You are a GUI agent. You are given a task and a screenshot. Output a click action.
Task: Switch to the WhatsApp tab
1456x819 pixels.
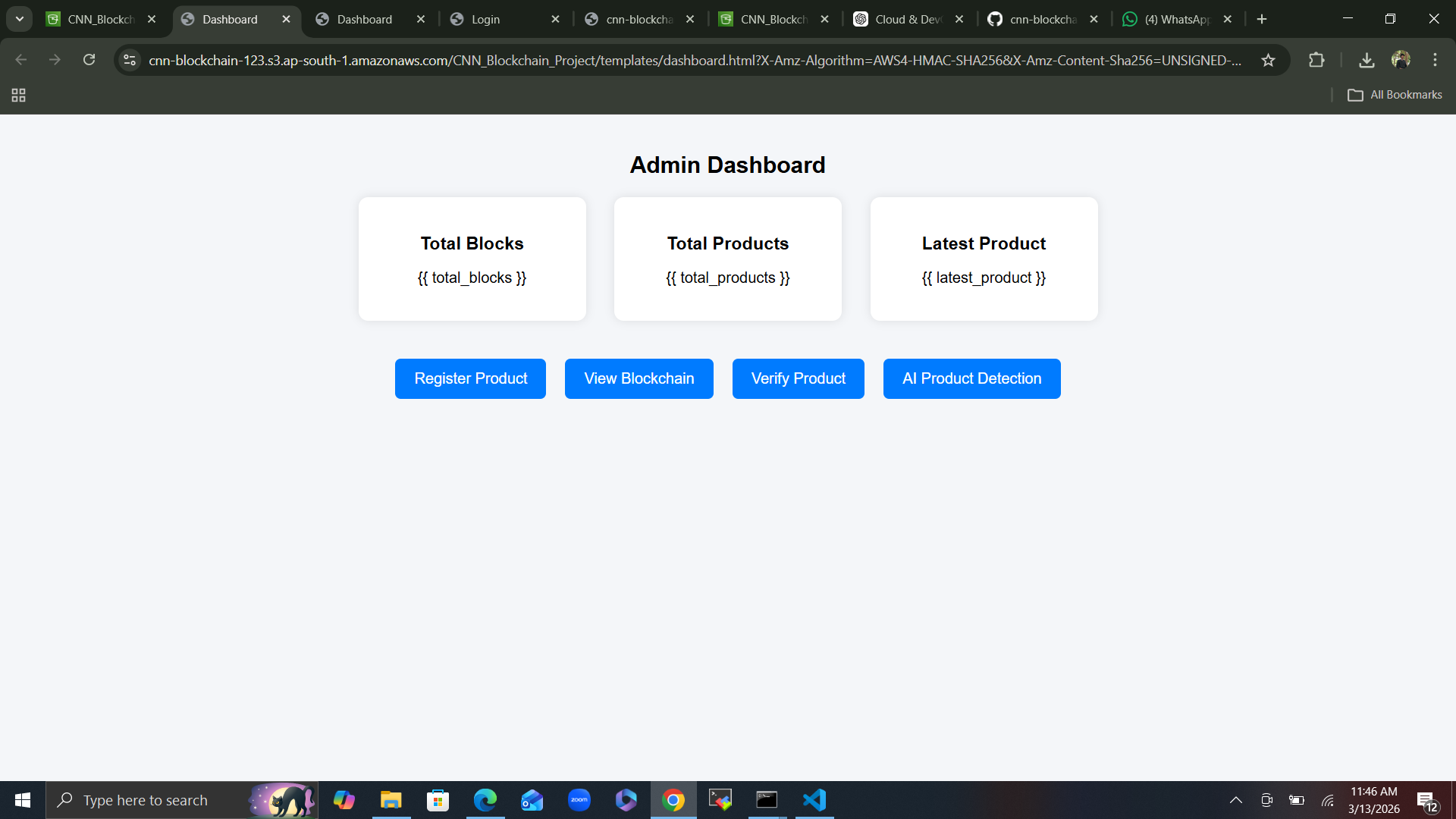1176,19
